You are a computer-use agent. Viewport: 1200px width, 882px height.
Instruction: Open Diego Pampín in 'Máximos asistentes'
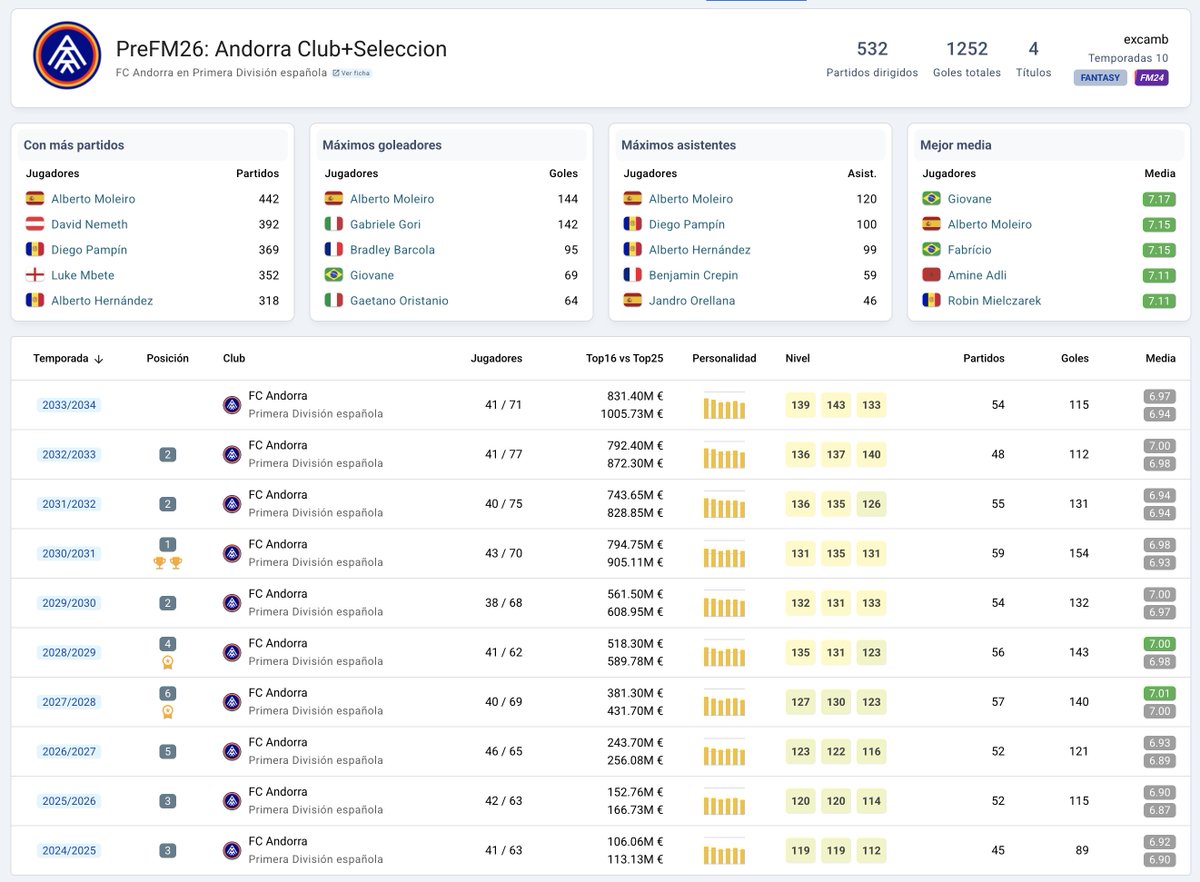687,224
